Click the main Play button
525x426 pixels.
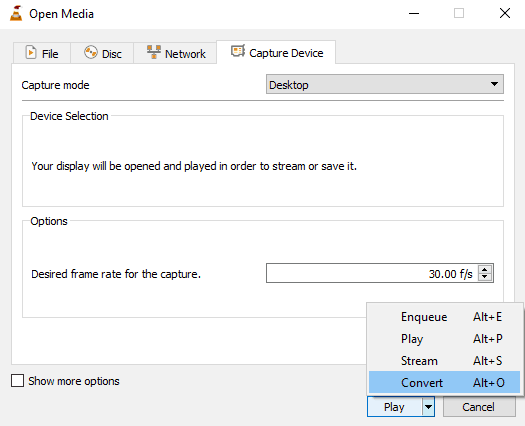pos(395,407)
